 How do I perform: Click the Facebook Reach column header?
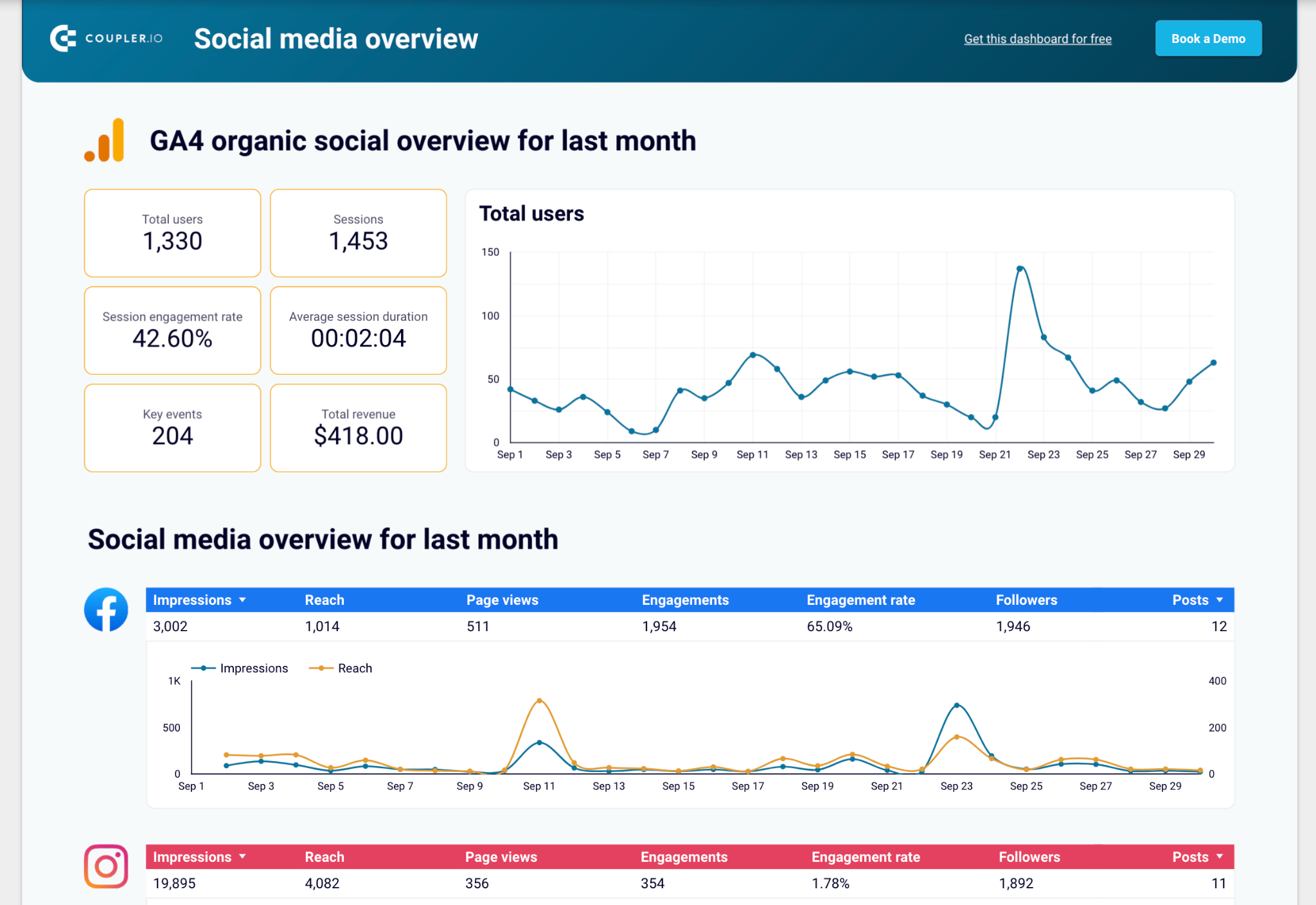coord(325,600)
